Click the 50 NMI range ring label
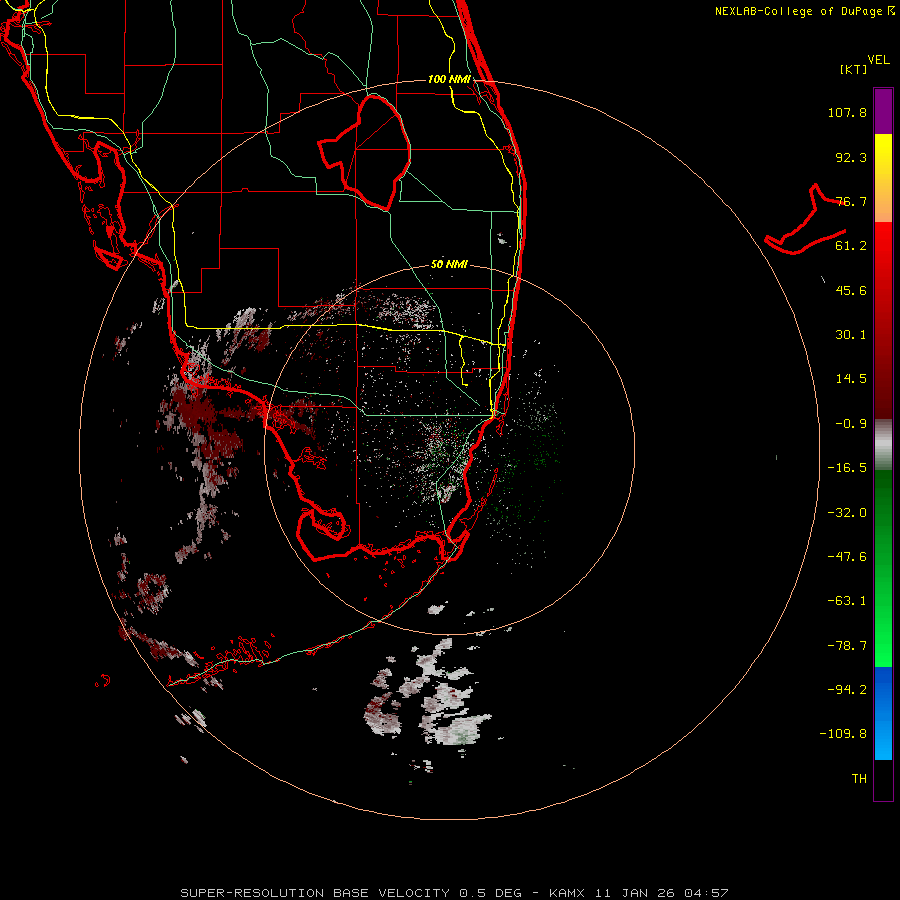 (449, 264)
